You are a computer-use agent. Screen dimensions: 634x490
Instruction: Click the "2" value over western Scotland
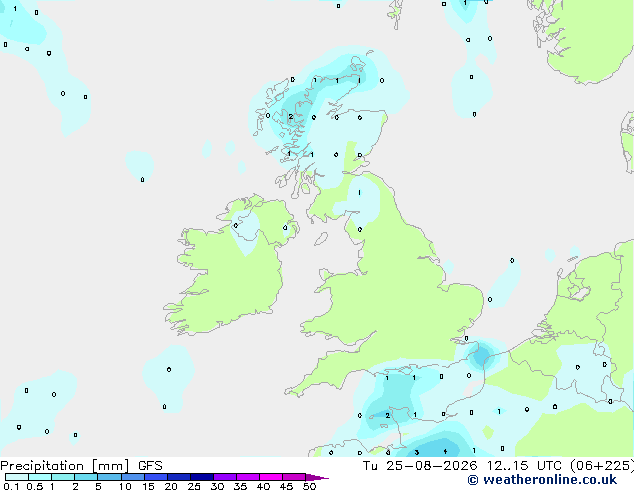291,117
